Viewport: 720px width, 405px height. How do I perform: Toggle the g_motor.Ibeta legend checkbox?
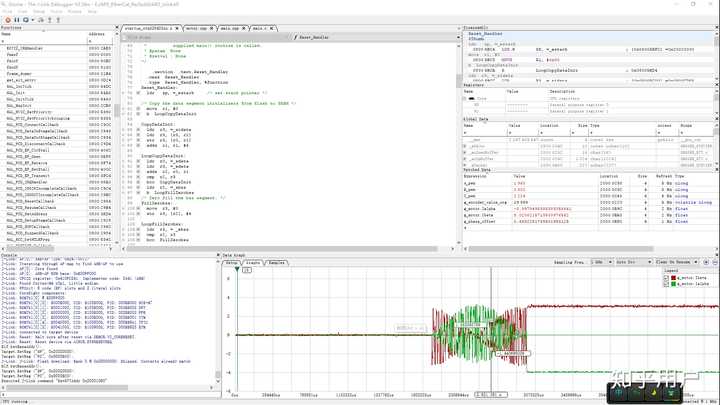[668, 277]
